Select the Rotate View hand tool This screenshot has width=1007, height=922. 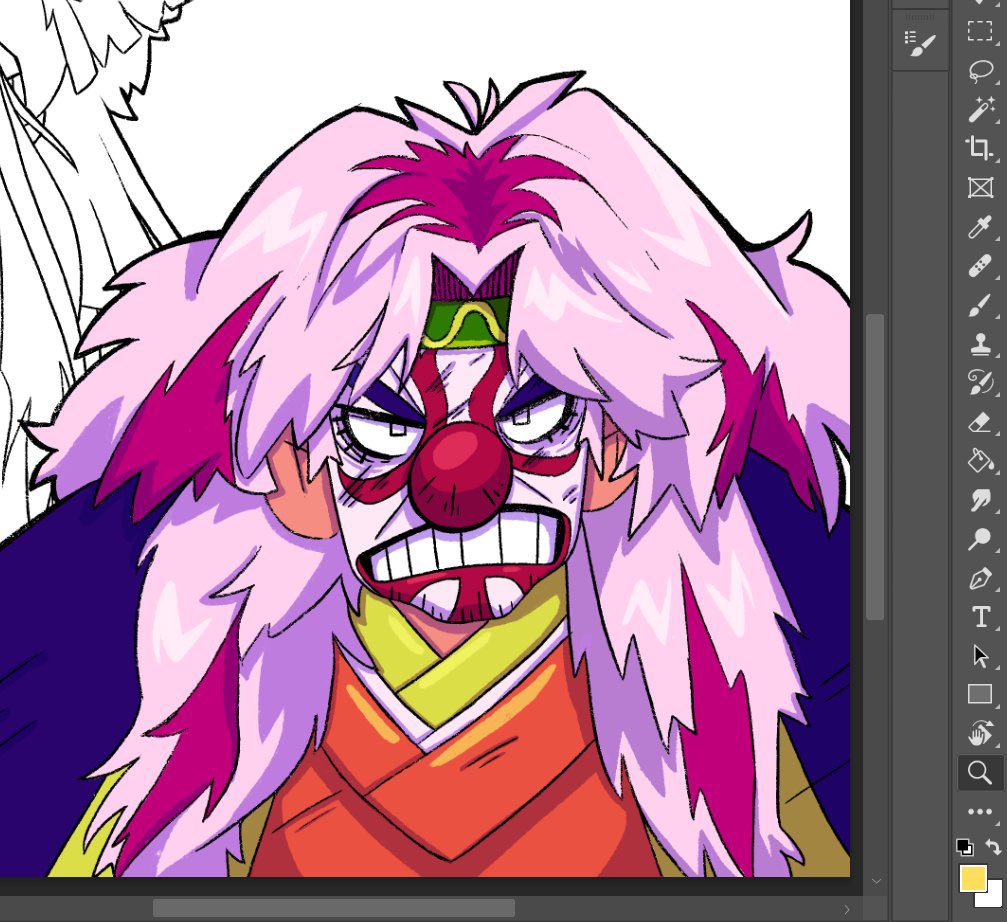point(980,733)
